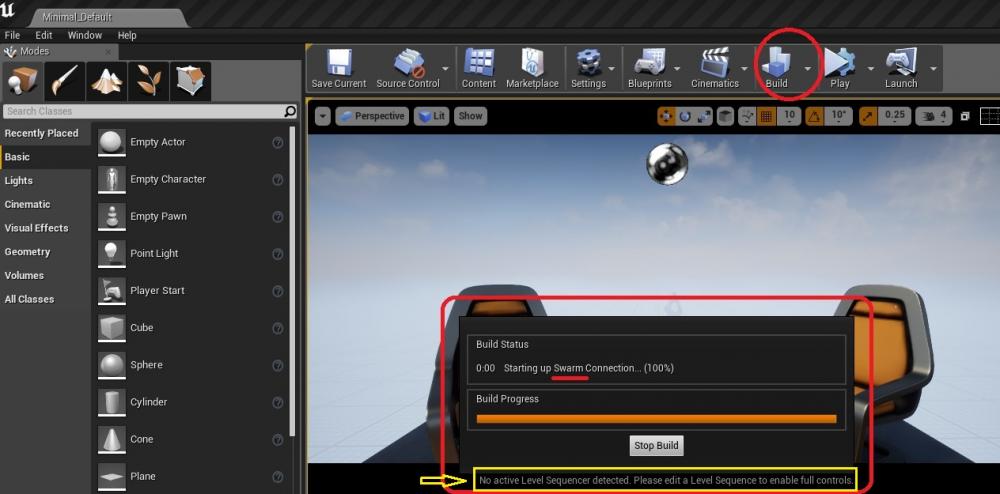Select the Lights category

[45, 181]
